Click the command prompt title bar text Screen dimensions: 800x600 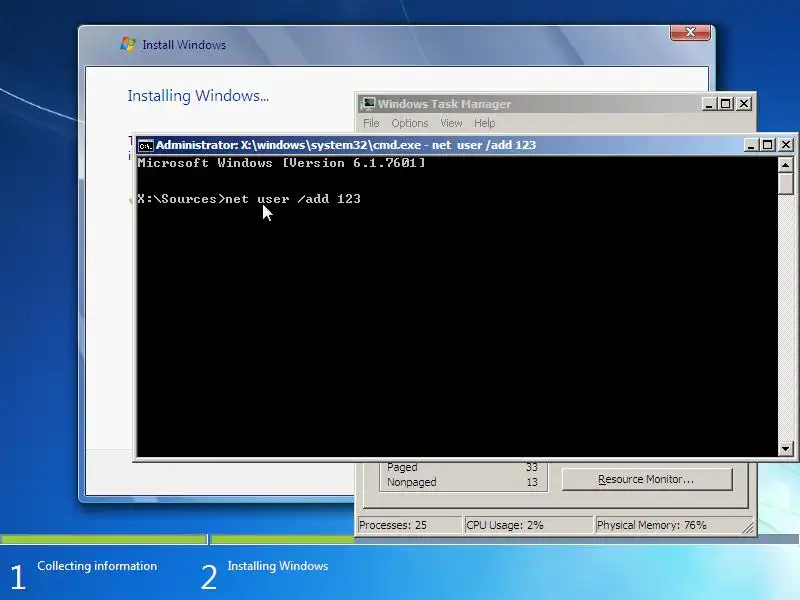(x=346, y=145)
